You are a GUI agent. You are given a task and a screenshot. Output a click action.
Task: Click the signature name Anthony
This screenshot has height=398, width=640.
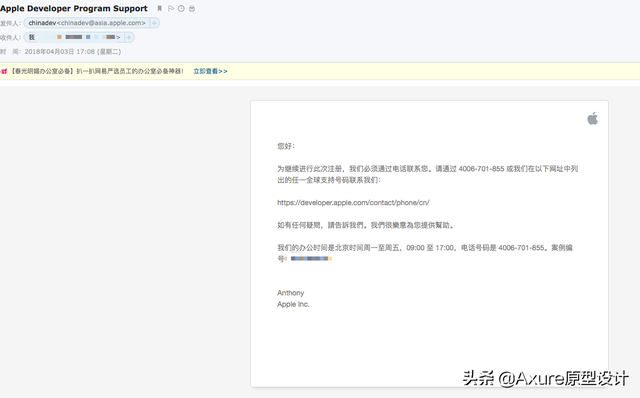point(291,293)
